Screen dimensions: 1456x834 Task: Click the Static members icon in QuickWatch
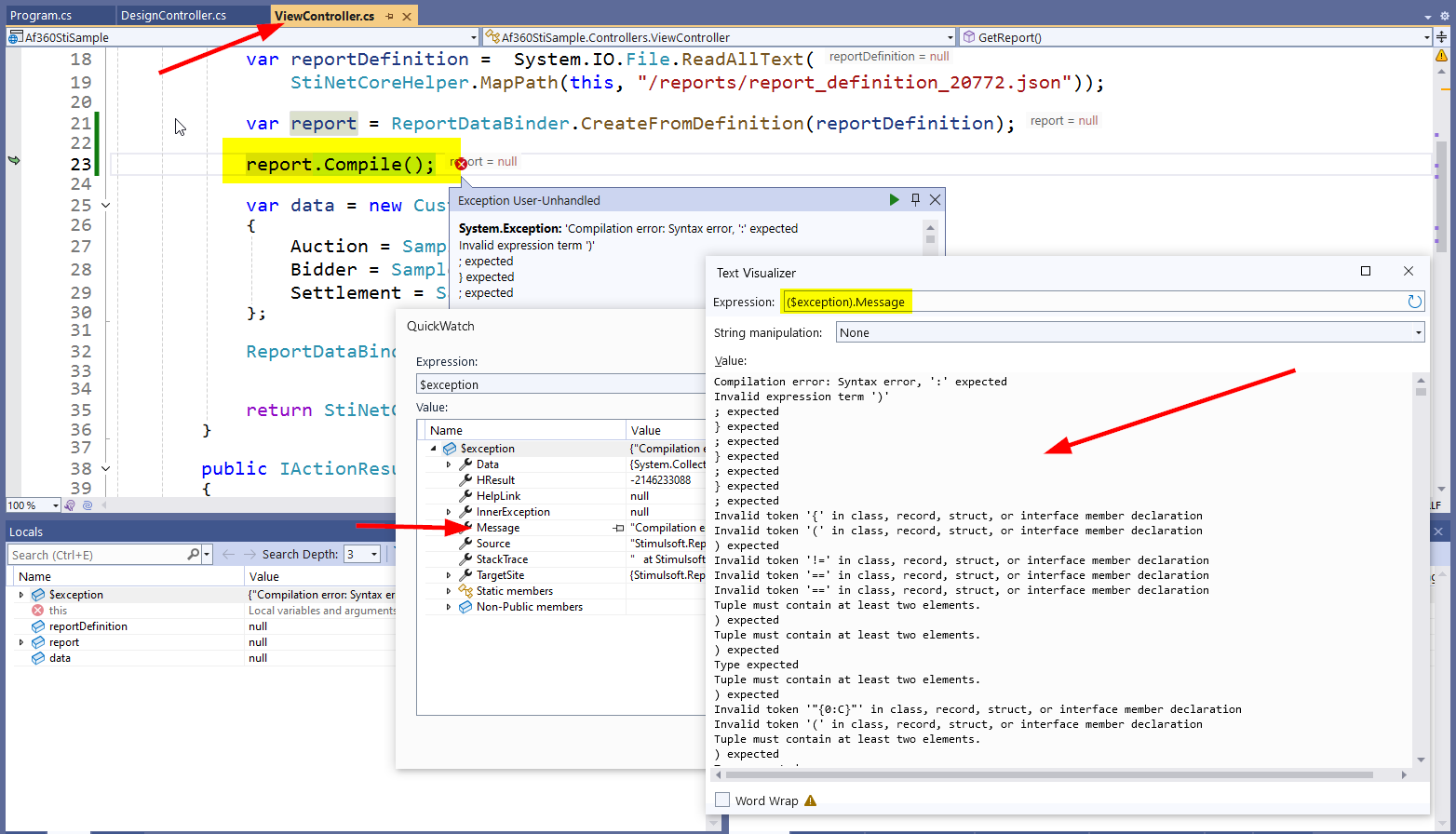pos(465,591)
